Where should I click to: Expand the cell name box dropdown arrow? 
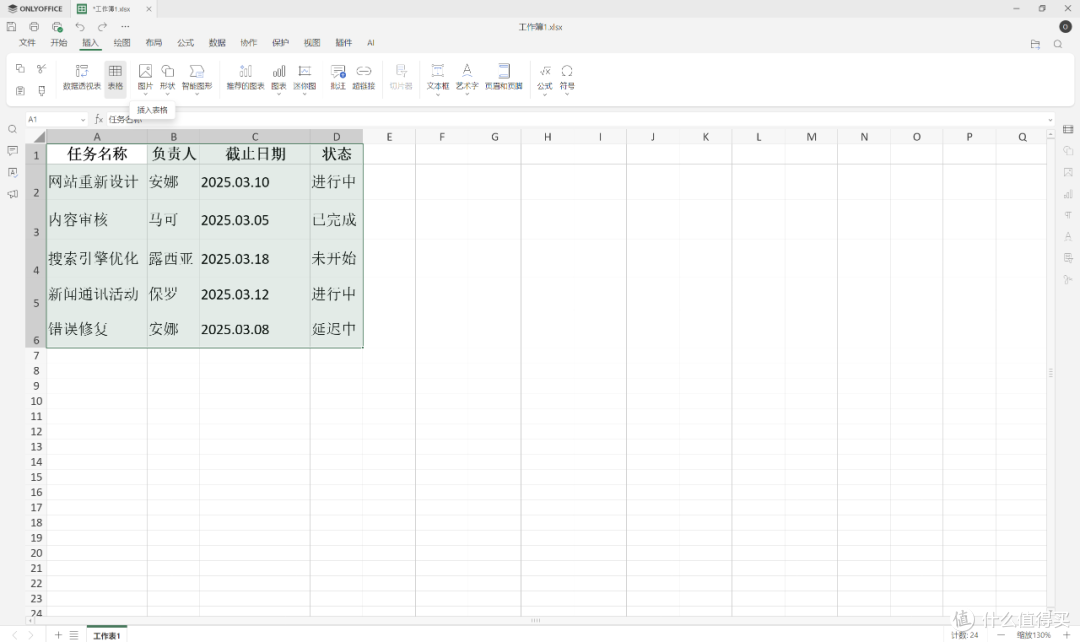coord(83,120)
